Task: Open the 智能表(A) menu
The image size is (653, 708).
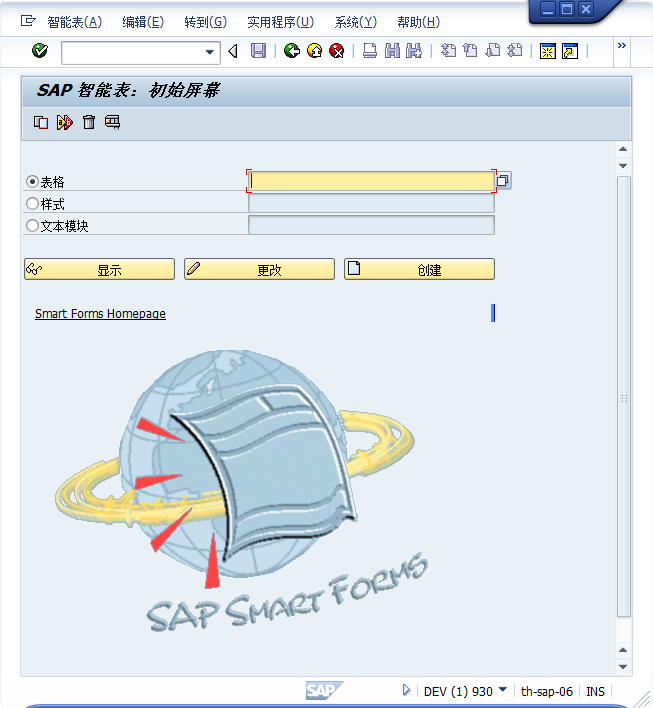Action: pos(75,22)
